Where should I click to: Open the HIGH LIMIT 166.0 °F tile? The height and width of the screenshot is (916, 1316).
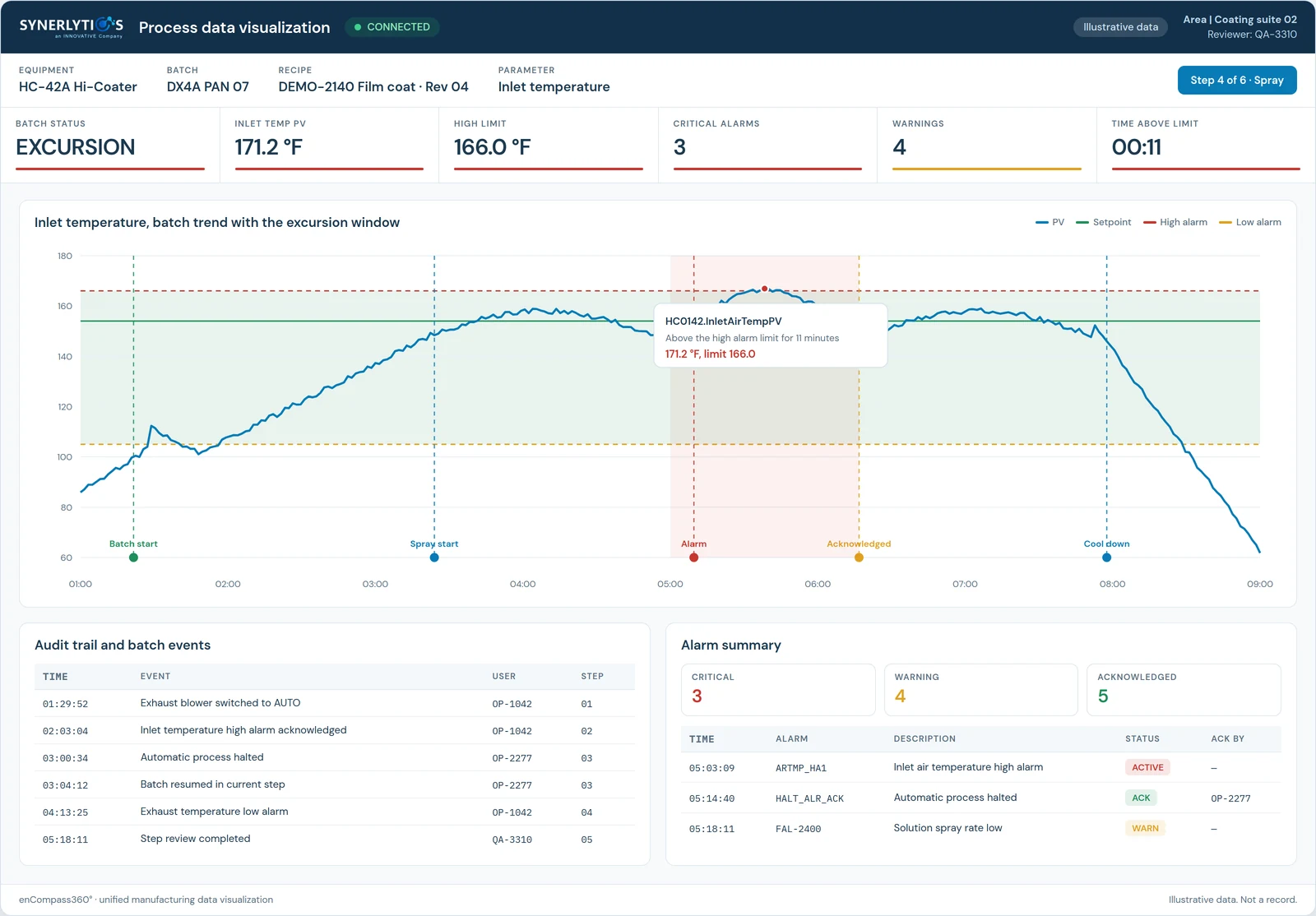(x=549, y=145)
